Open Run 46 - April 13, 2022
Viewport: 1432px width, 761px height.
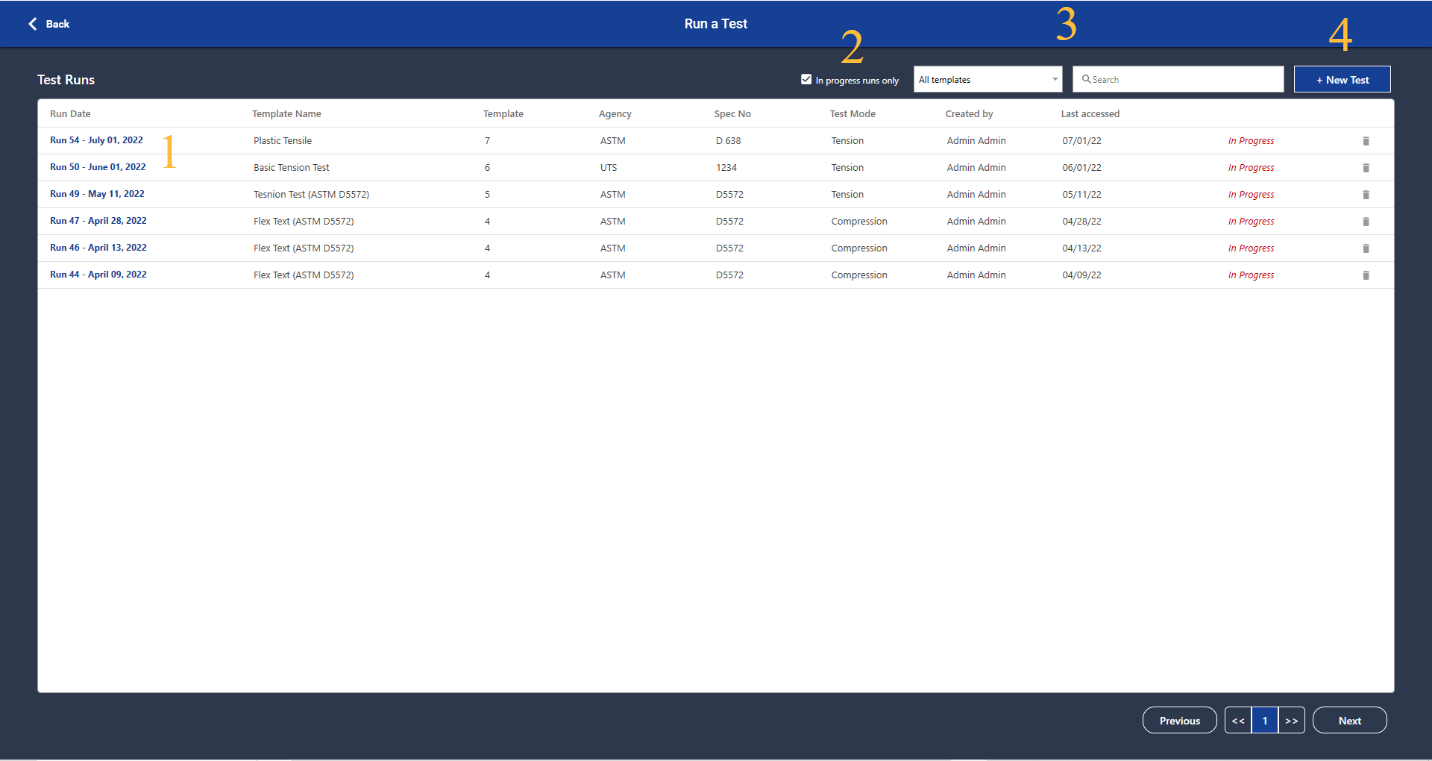98,248
